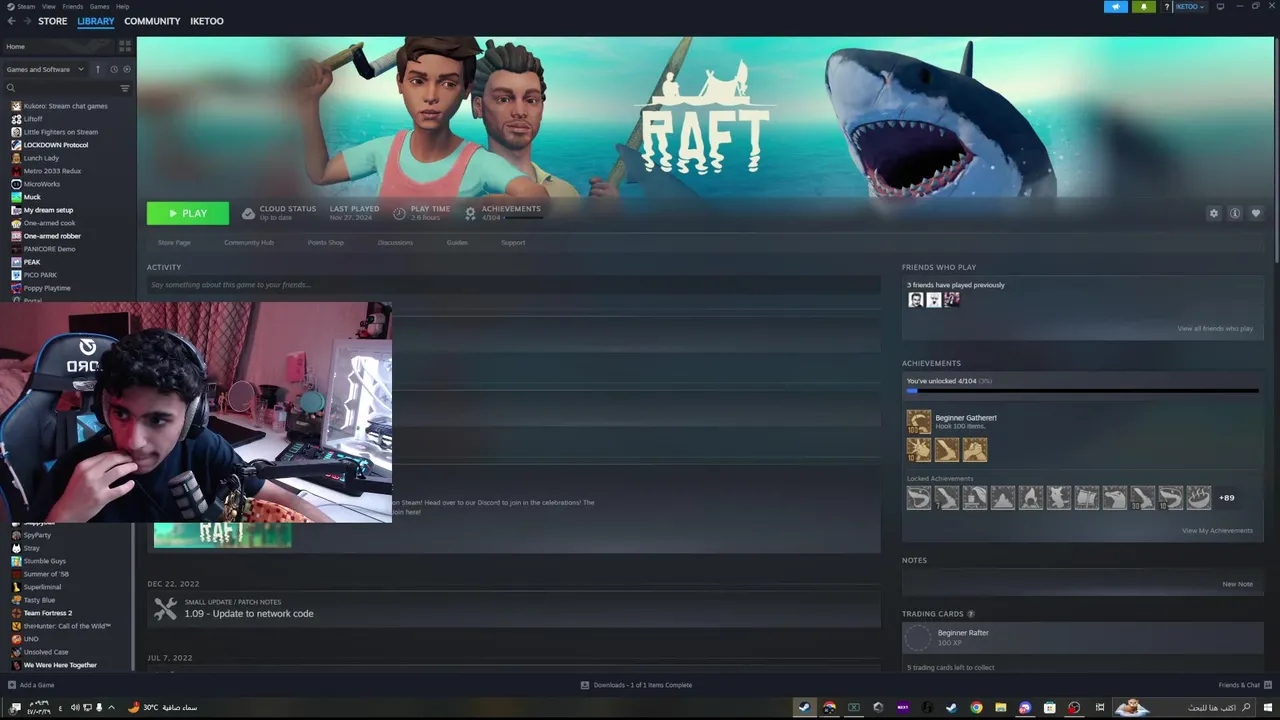Screen dimensions: 1280x720
Task: Click the first friend avatar
Action: pyautogui.click(x=915, y=299)
